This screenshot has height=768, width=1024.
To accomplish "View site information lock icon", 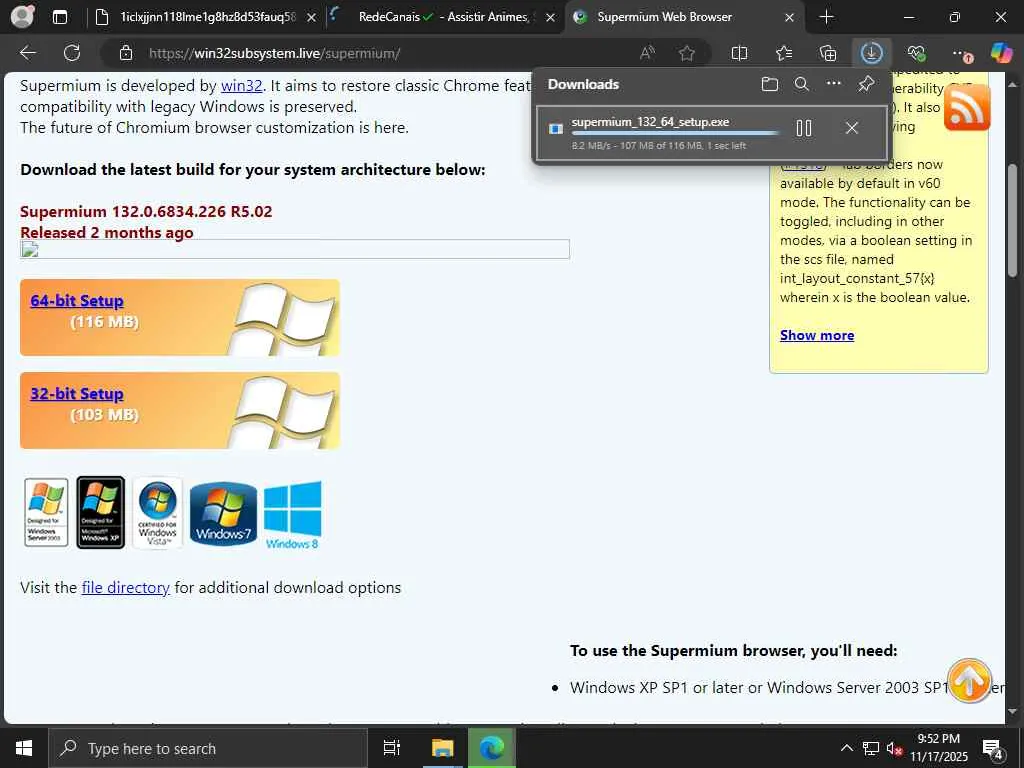I will pyautogui.click(x=126, y=53).
